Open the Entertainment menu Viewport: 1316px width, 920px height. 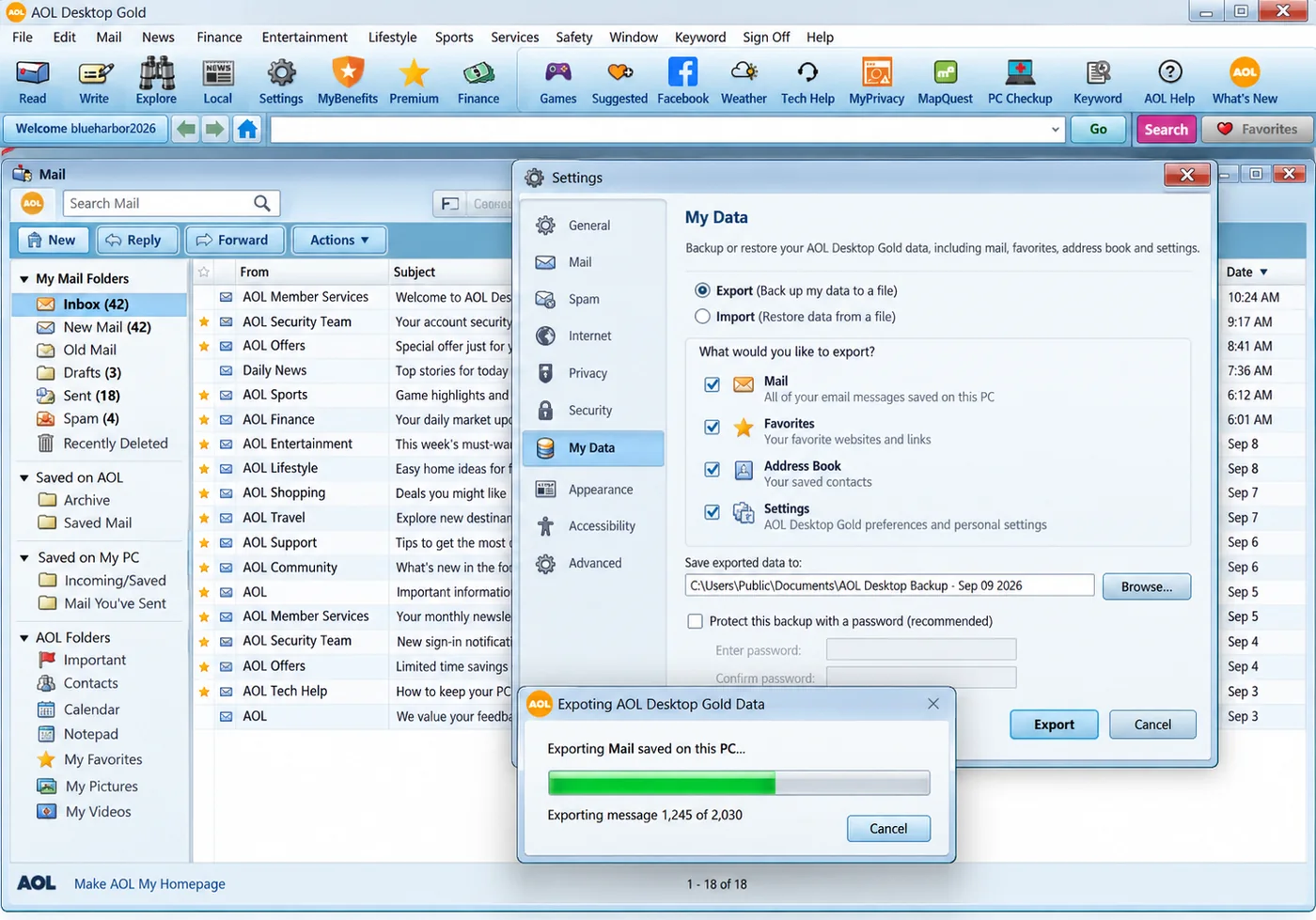coord(305,37)
